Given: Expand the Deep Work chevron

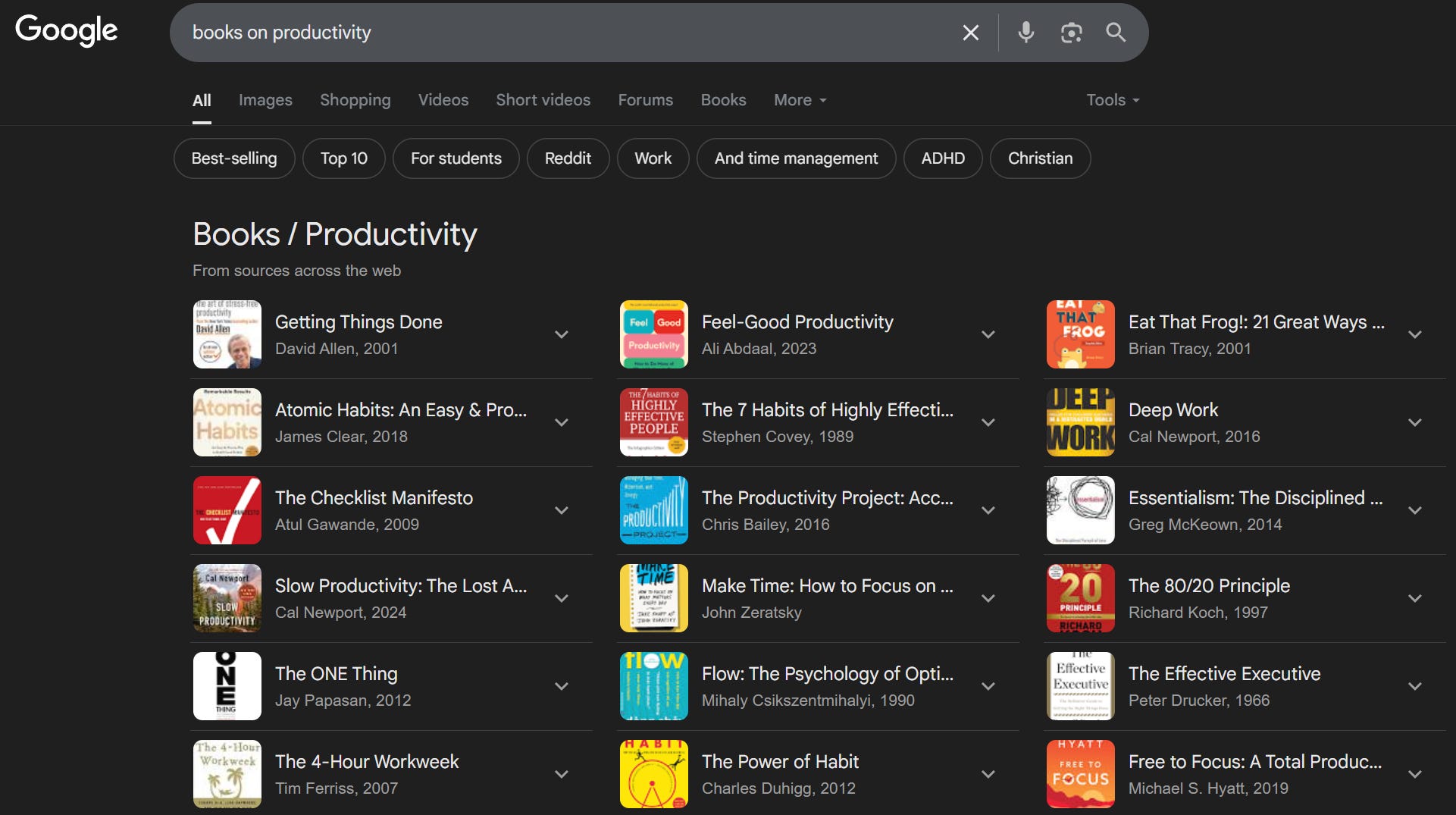Looking at the screenshot, I should pos(1415,422).
